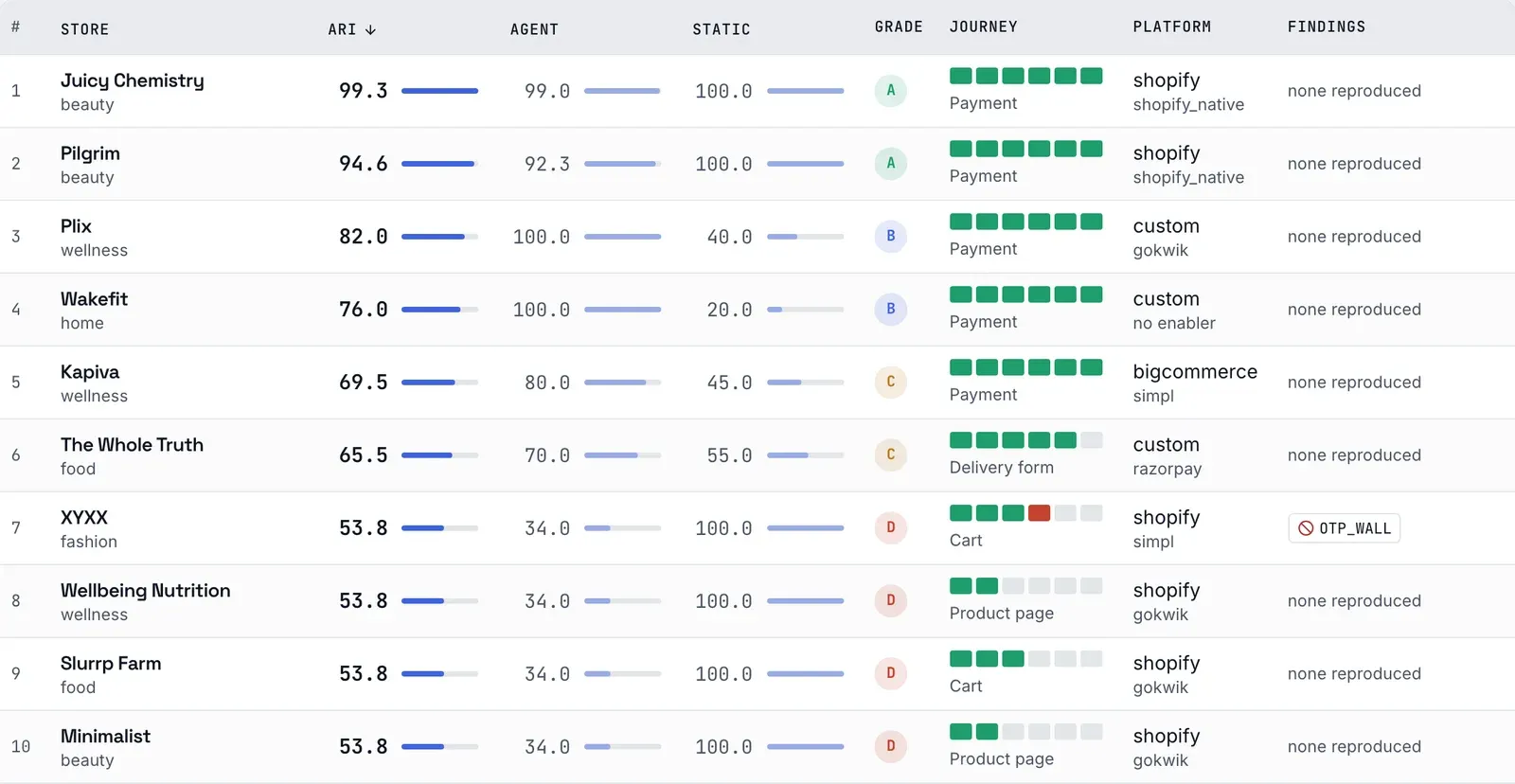Sort by the JOURNEY column header
Image resolution: width=1515 pixels, height=784 pixels.
pos(984,27)
